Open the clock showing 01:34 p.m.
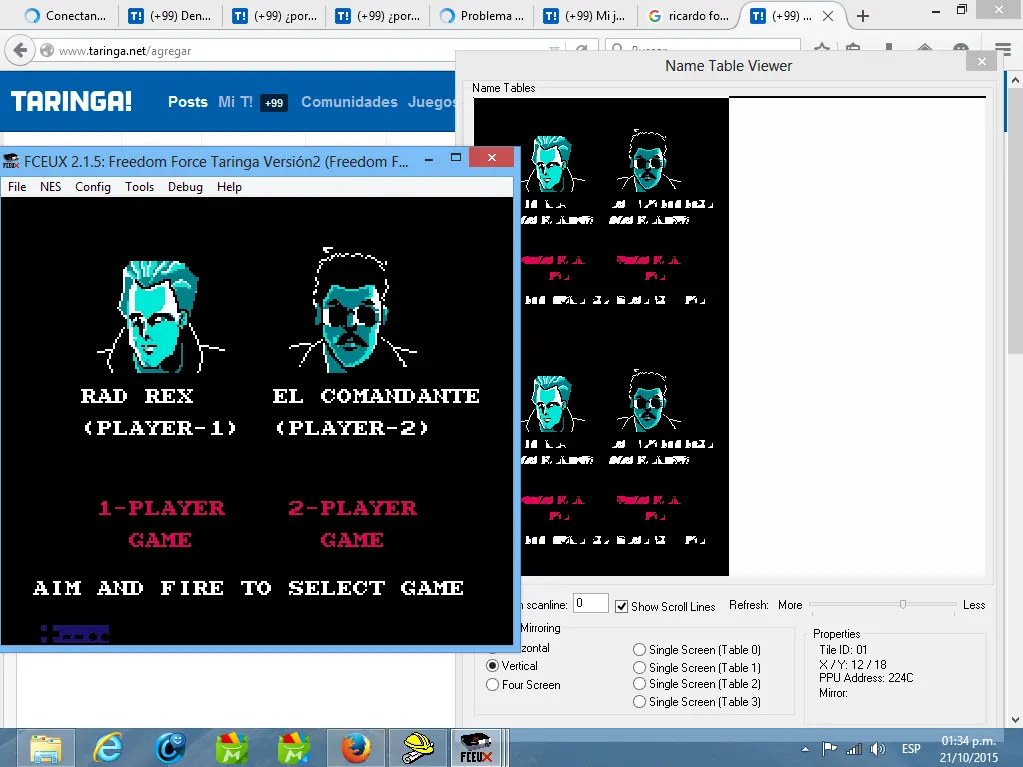 point(969,749)
